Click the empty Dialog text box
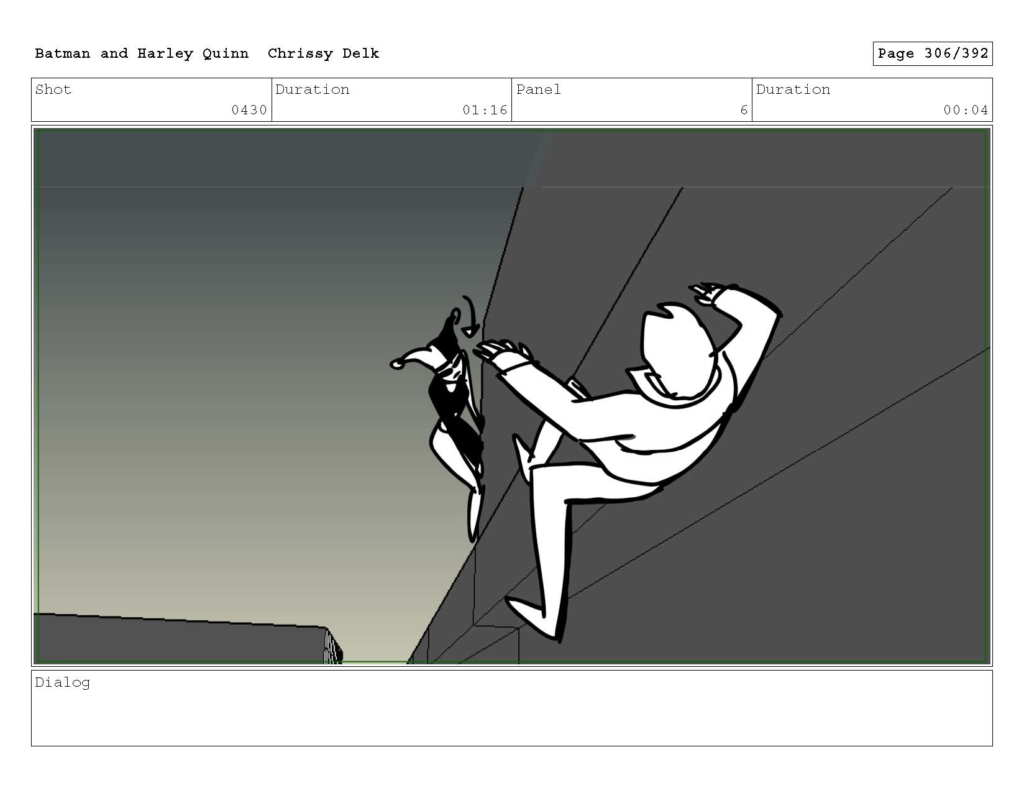 [x=512, y=708]
